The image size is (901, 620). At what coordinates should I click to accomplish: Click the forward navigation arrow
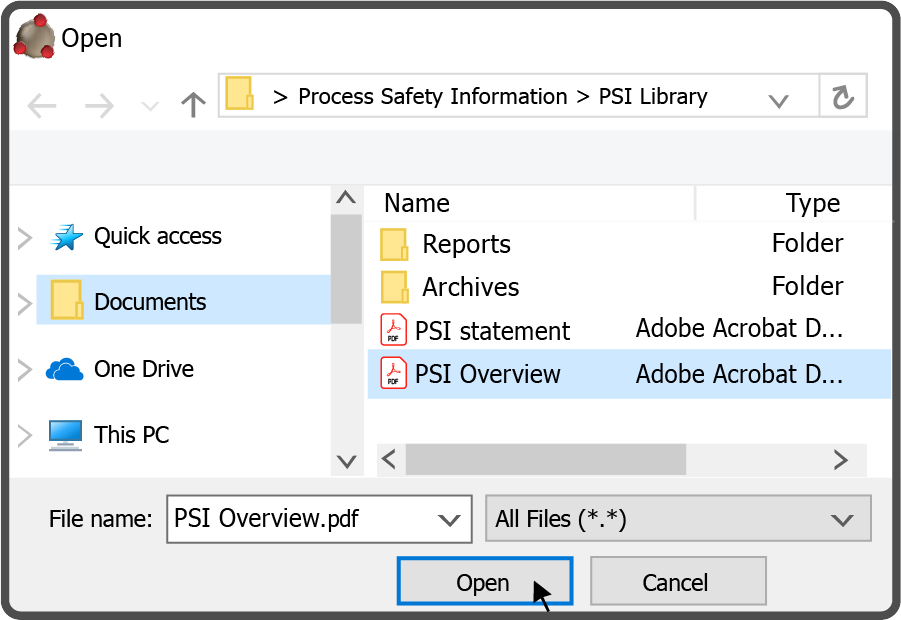[x=99, y=105]
